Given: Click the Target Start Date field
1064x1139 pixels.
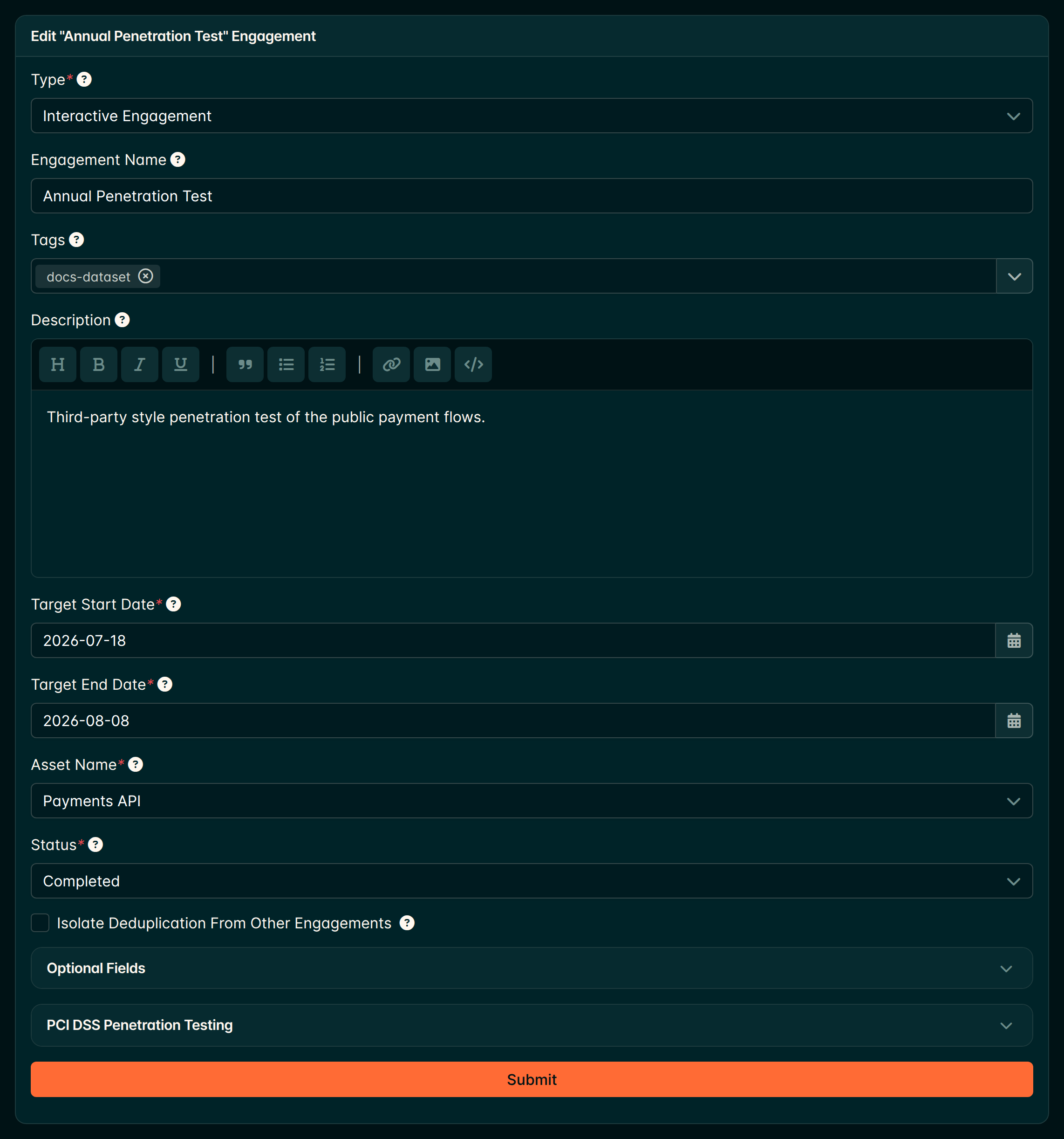Looking at the screenshot, I should point(513,640).
